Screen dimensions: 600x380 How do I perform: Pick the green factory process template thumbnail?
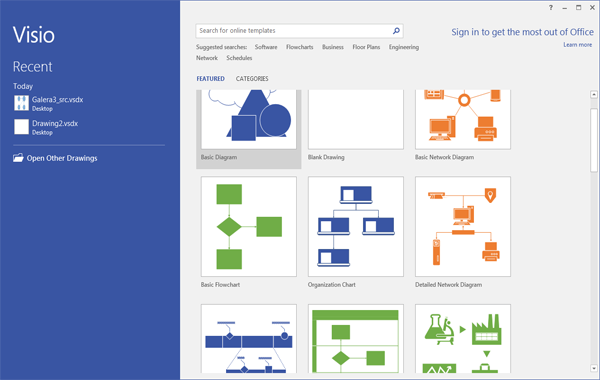[x=463, y=339]
